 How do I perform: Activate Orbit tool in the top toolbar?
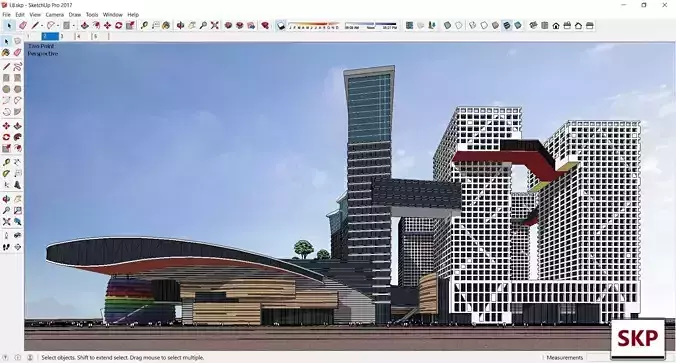tap(181, 25)
